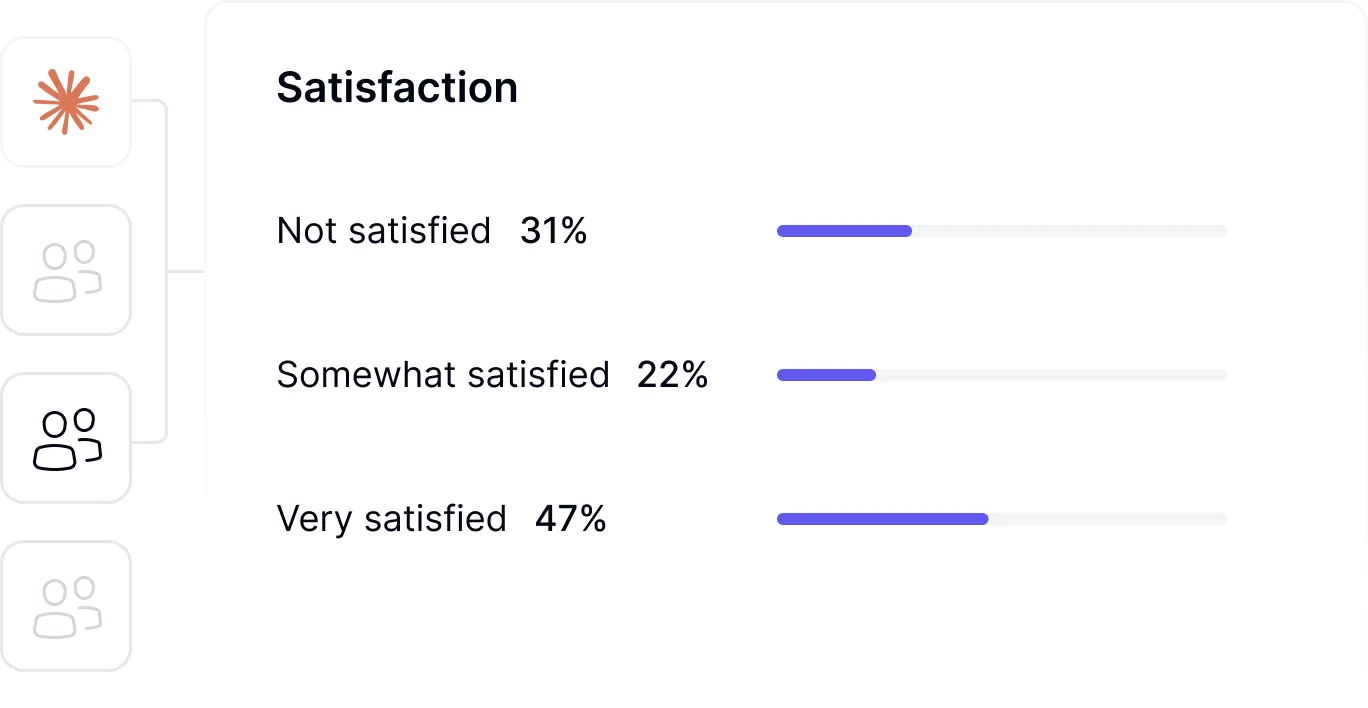Viewport: 1368px width, 708px height.
Task: Click the filled portion of Somewhat satisfied bar
Action: [x=826, y=375]
